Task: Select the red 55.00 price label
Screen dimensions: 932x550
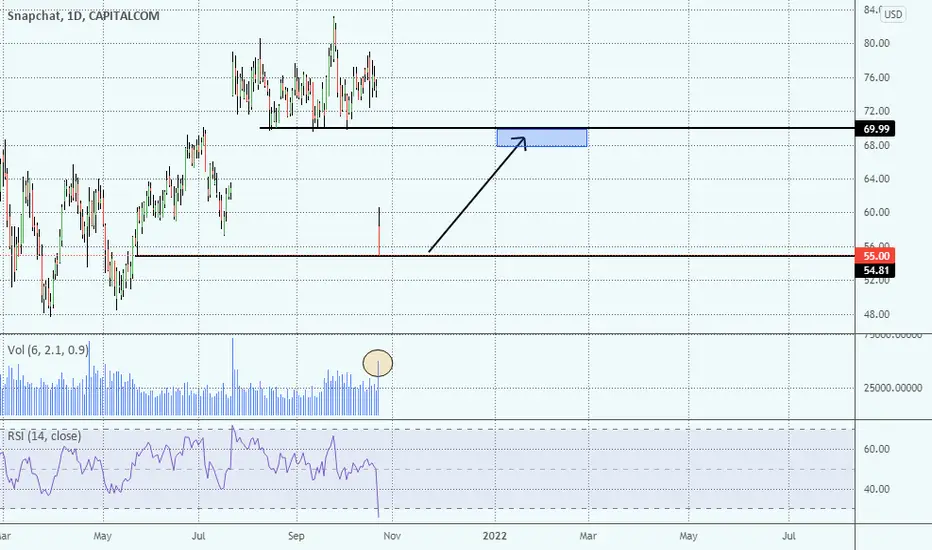Action: 876,256
